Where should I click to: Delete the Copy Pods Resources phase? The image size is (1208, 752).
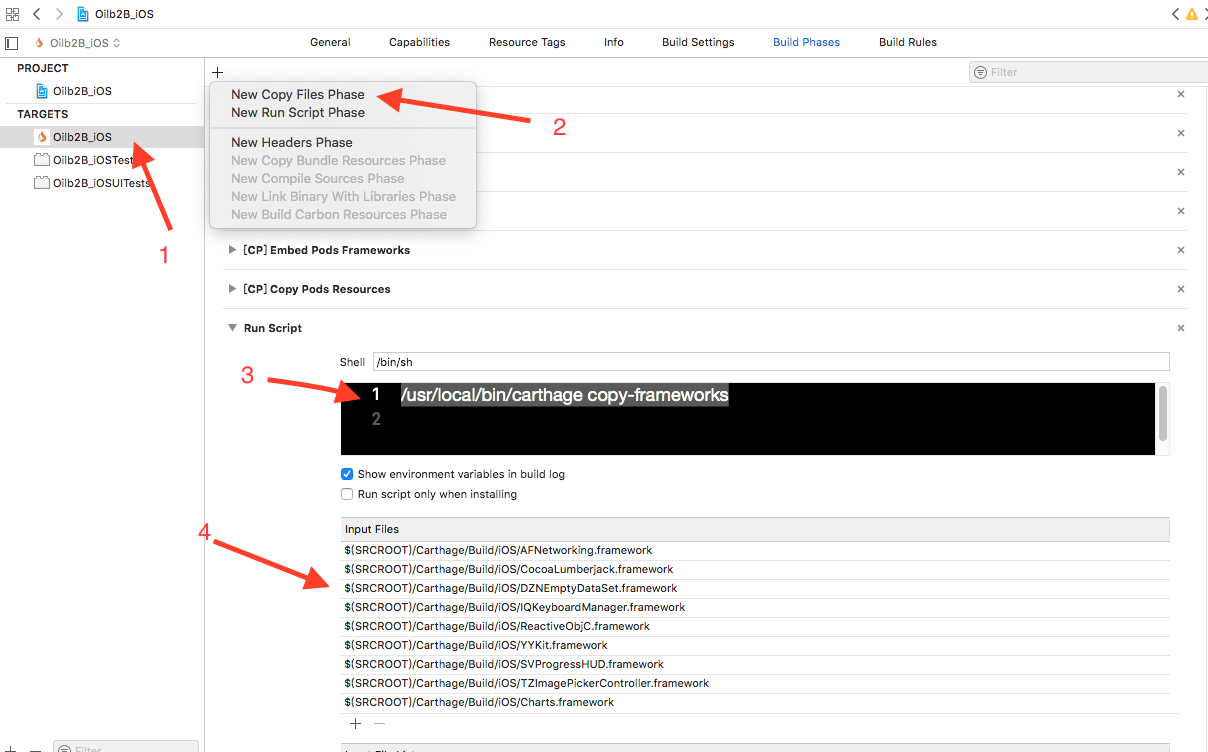[1180, 289]
